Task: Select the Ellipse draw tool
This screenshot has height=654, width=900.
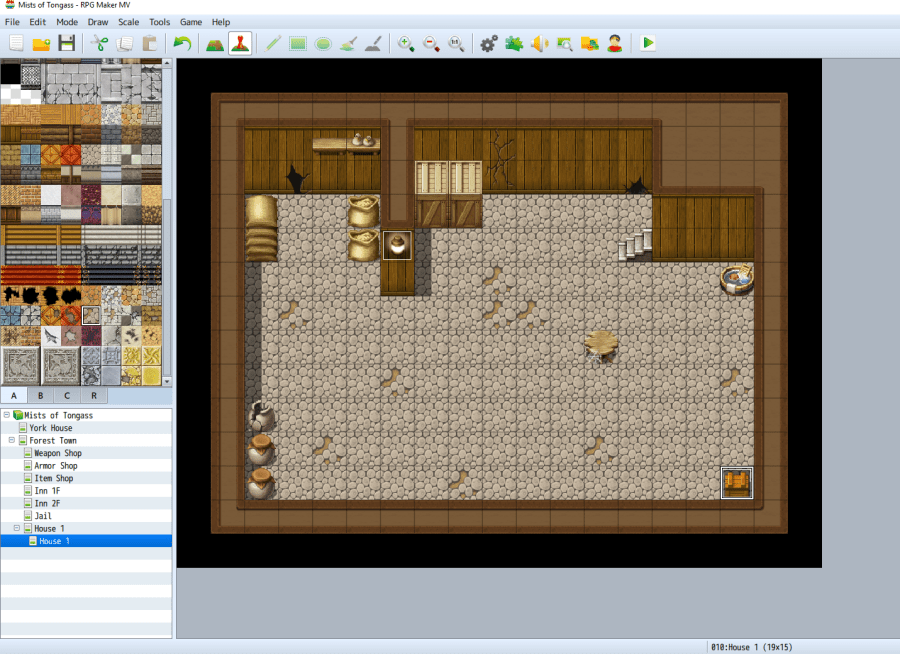Action: coord(323,43)
